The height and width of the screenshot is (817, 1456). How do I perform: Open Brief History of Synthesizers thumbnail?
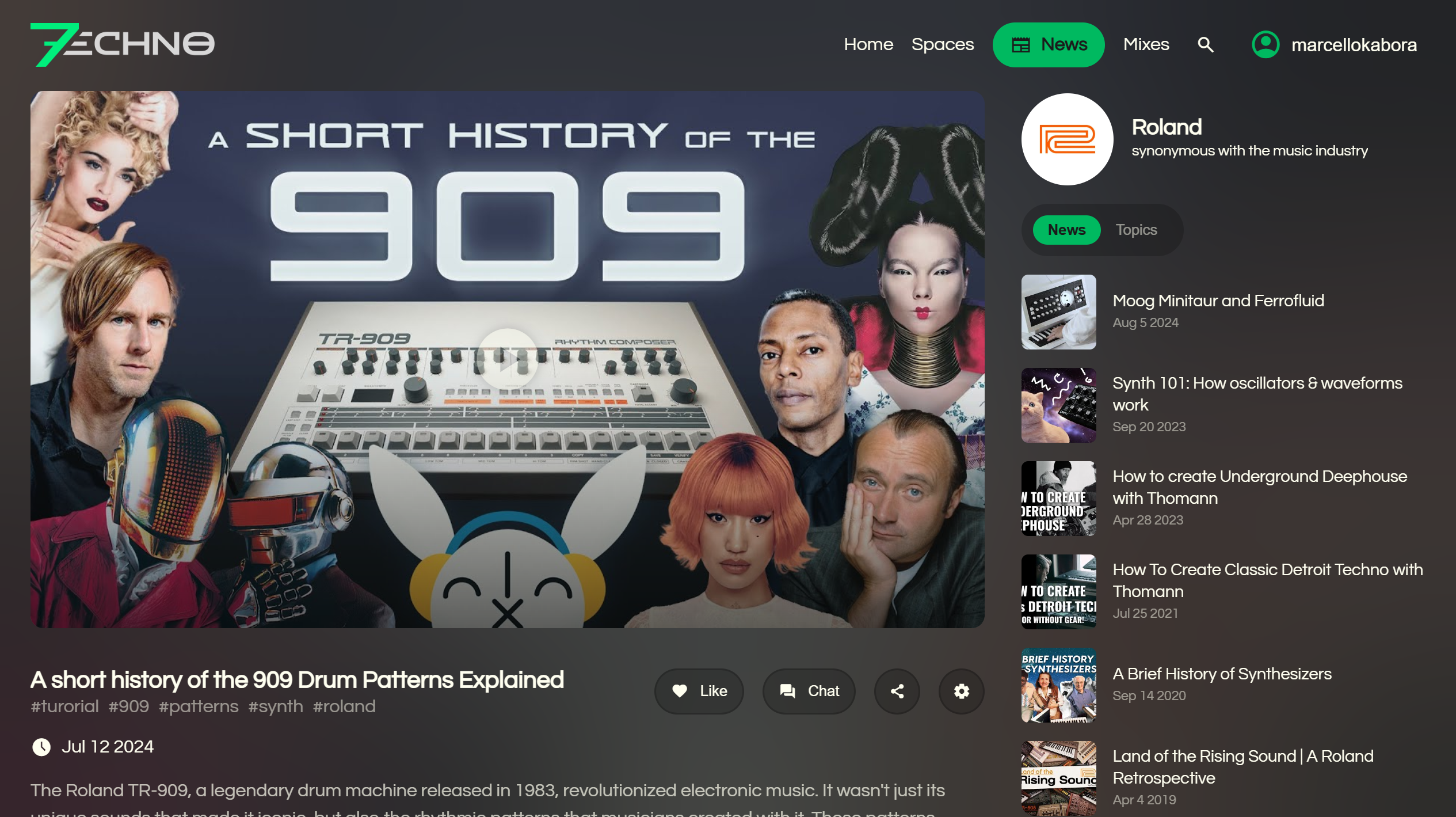click(x=1058, y=685)
